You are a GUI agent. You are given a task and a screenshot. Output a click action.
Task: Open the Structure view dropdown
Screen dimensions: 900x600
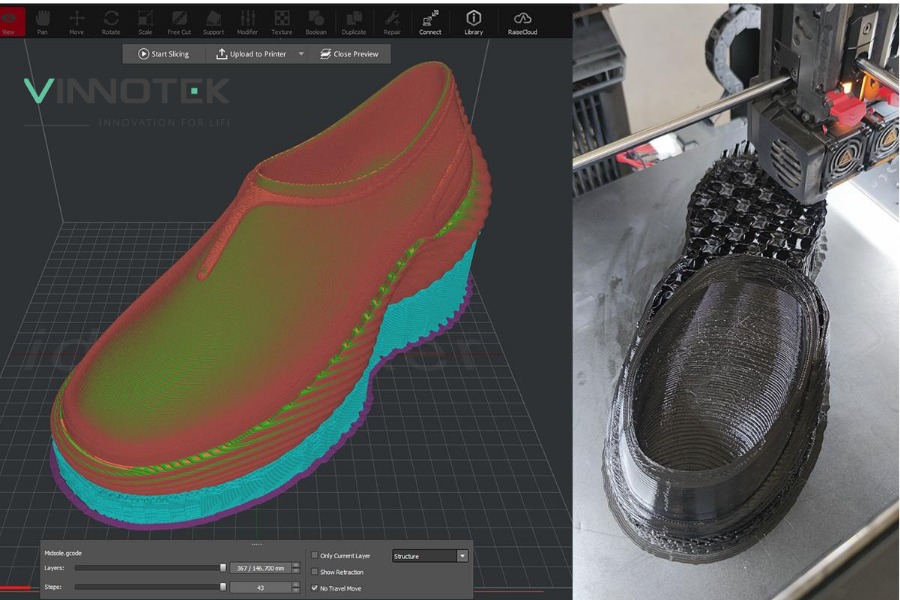pyautogui.click(x=430, y=556)
